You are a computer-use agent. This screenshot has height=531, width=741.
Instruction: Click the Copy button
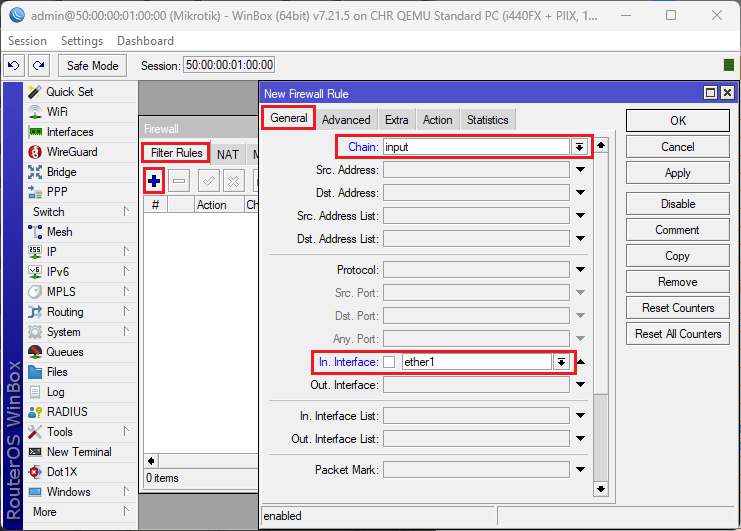point(678,256)
